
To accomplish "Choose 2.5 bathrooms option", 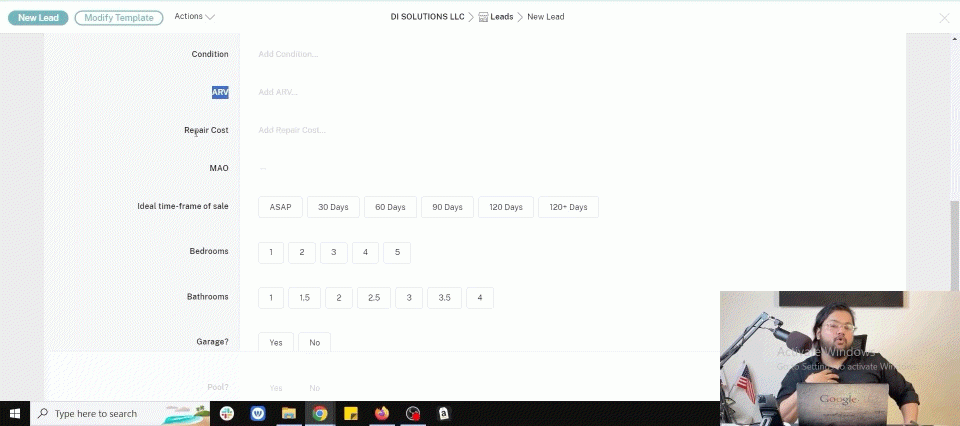I will (373, 298).
